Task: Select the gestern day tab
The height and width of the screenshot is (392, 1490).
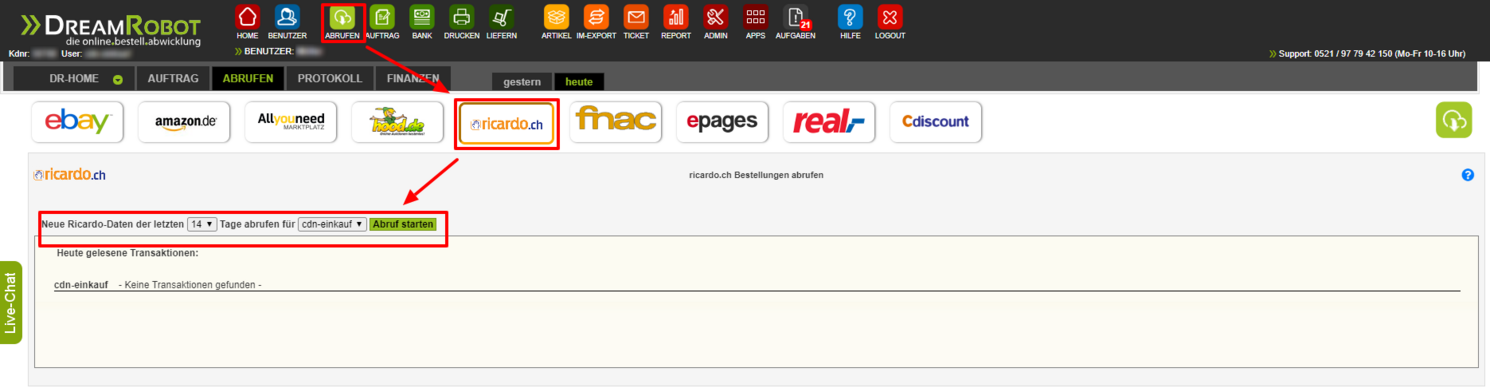Action: pyautogui.click(x=522, y=82)
